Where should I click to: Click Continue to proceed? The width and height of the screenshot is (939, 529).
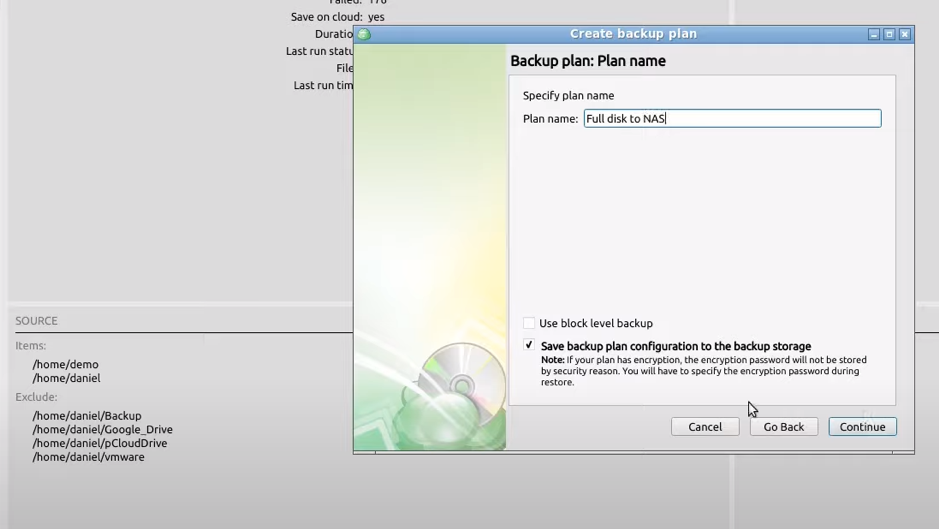coord(862,427)
